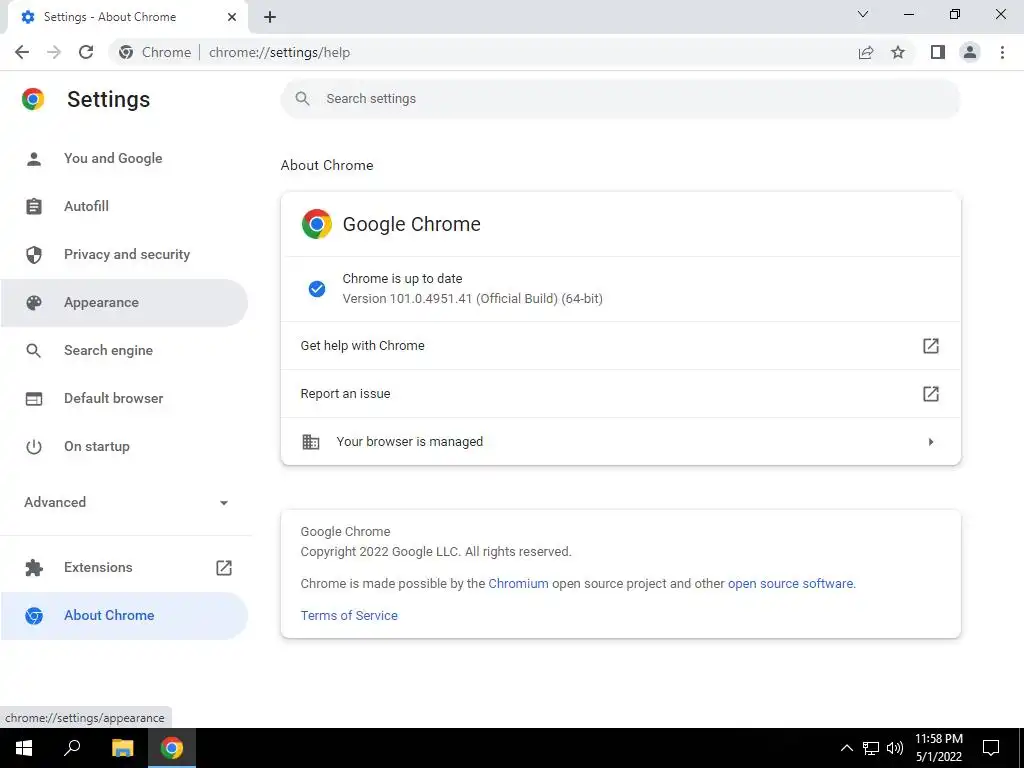This screenshot has height=768, width=1024.
Task: Select About Chrome in sidebar
Action: coord(124,616)
